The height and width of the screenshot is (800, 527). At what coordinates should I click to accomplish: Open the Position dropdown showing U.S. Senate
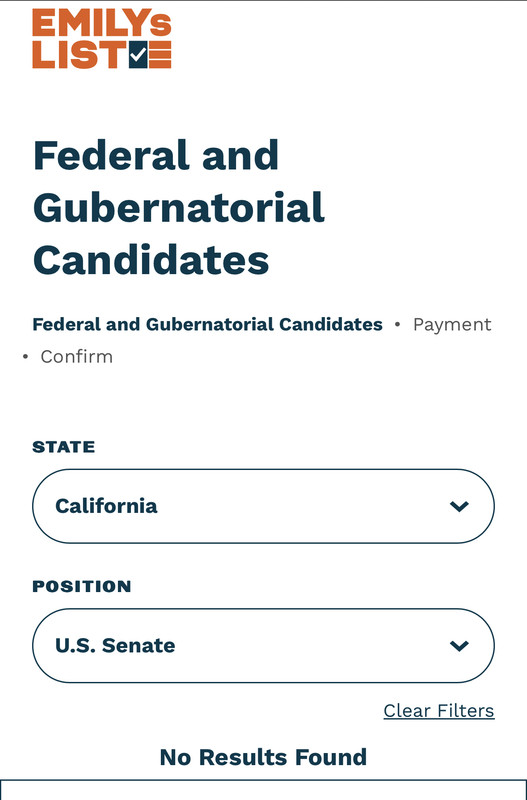click(x=263, y=645)
